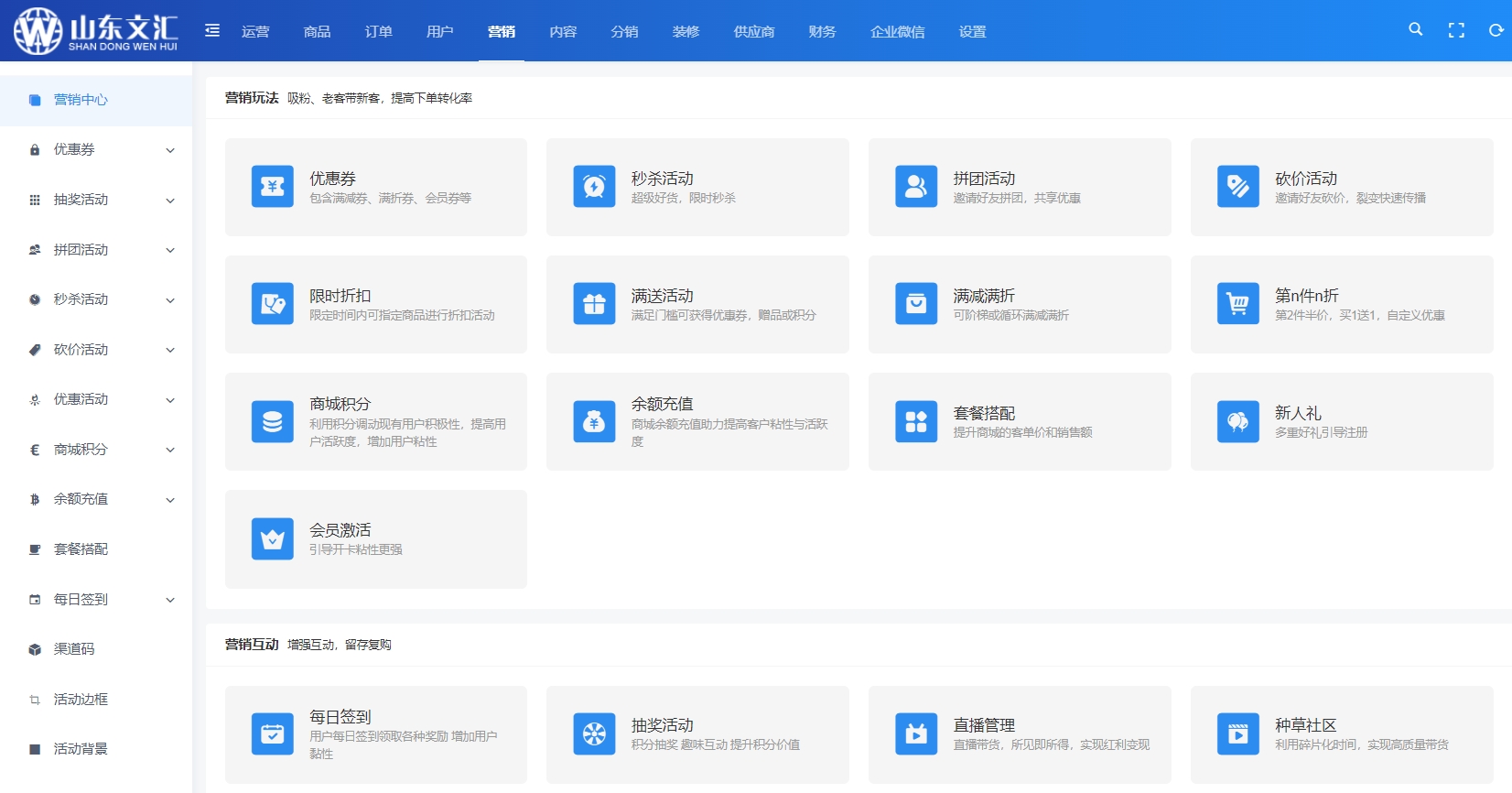
Task: Click the 每日签到 calendar check icon
Action: point(273,734)
